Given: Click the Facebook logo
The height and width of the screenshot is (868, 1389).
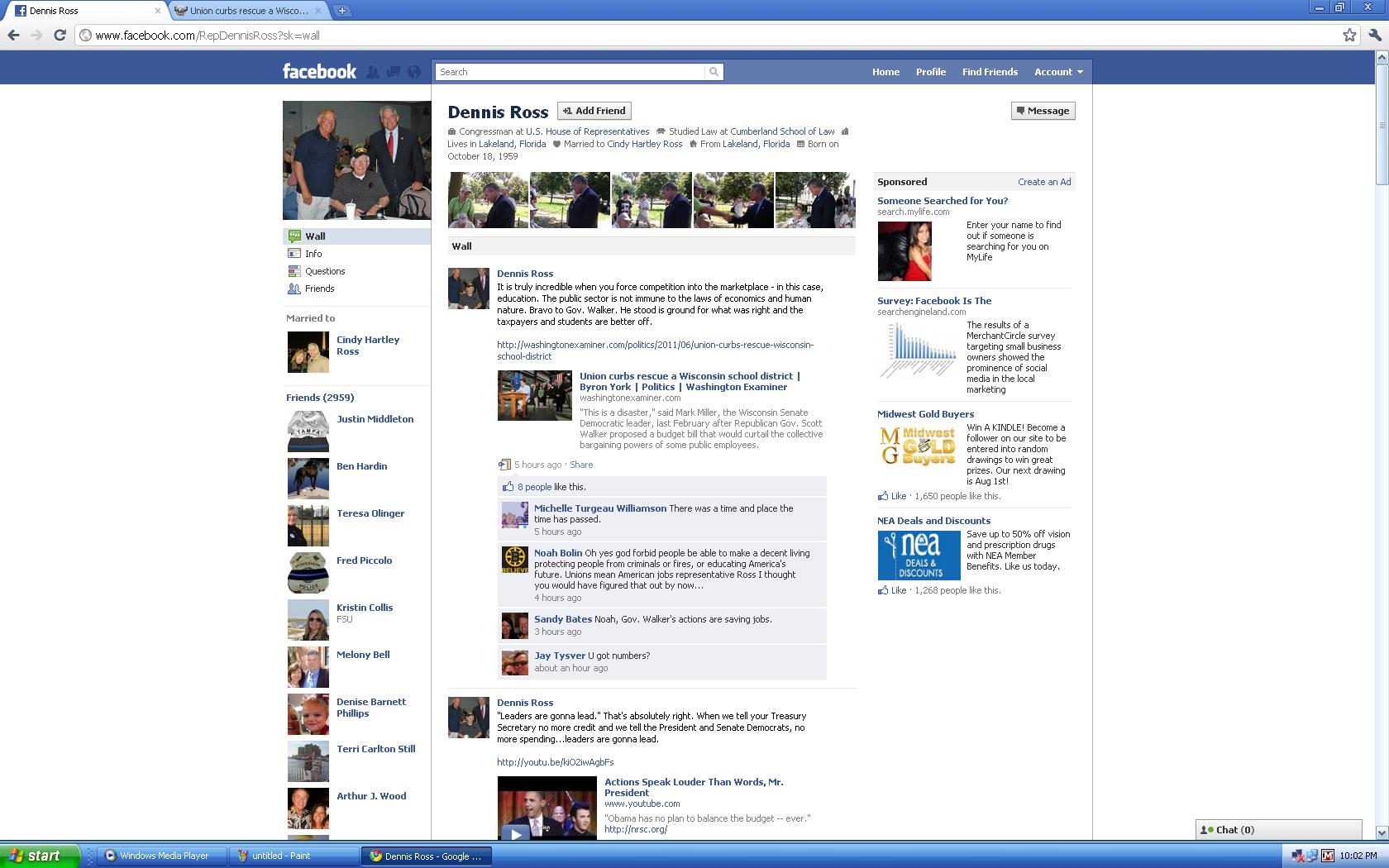Looking at the screenshot, I should (x=319, y=71).
